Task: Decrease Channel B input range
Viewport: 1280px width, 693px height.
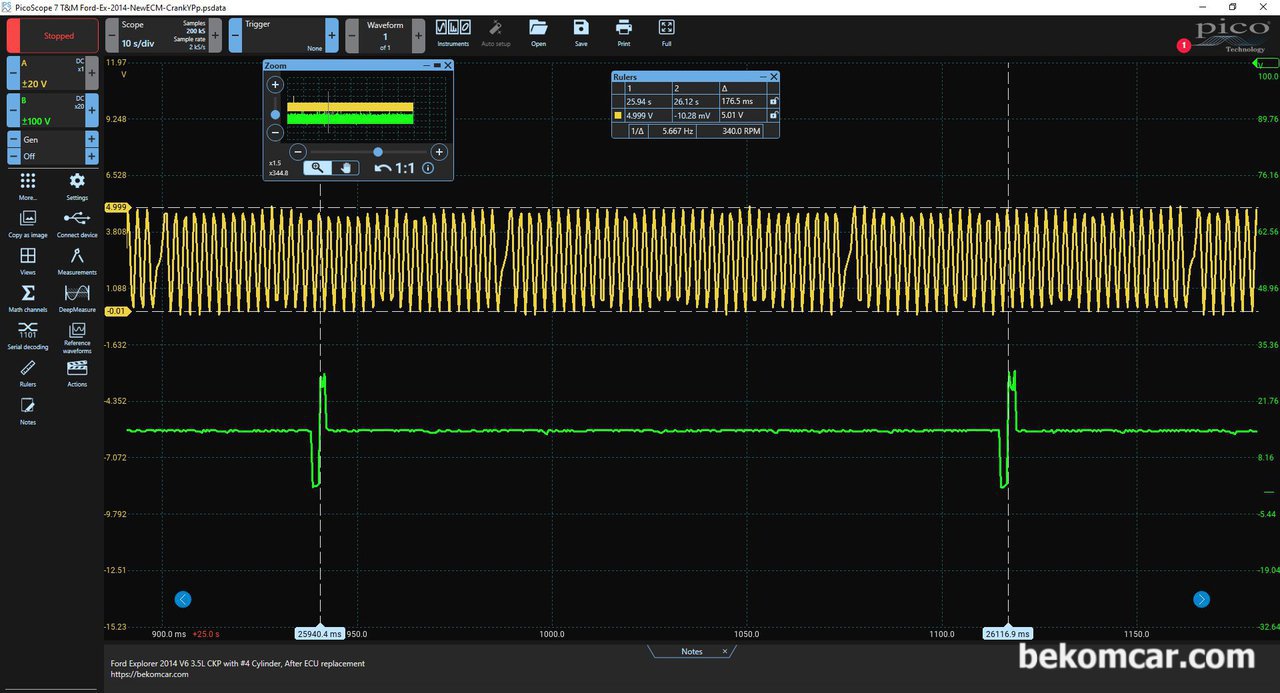Action: pos(14,110)
